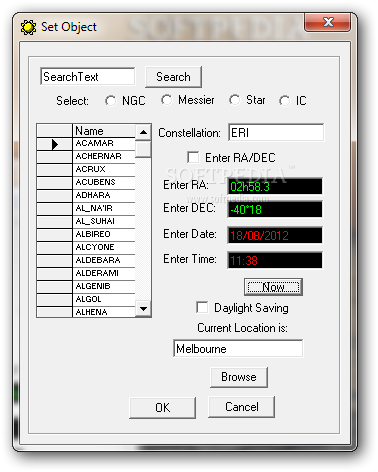Select the AL_NA'IR star entry
This screenshot has height=472, width=378.
click(x=104, y=208)
